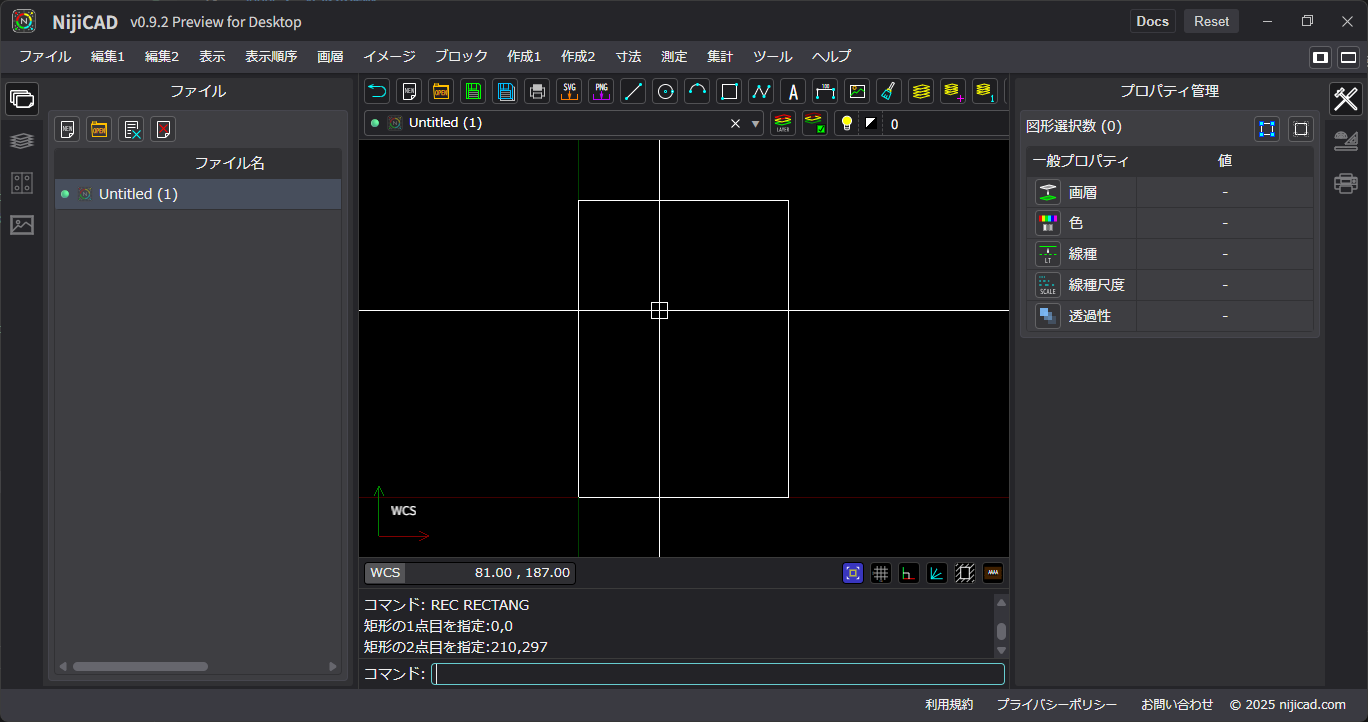Click the command input field
Viewport: 1368px width, 722px height.
coord(718,674)
